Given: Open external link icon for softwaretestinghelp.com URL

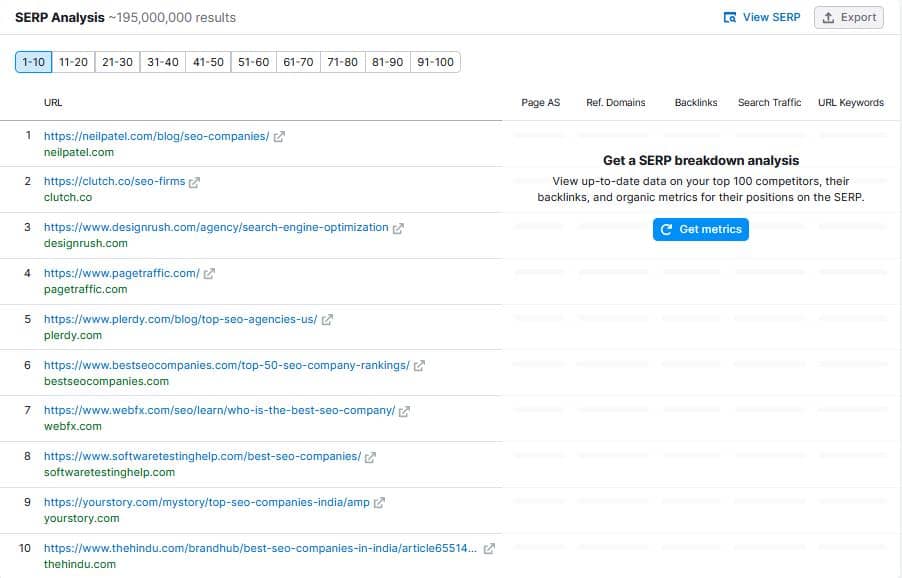Looking at the screenshot, I should (x=370, y=457).
